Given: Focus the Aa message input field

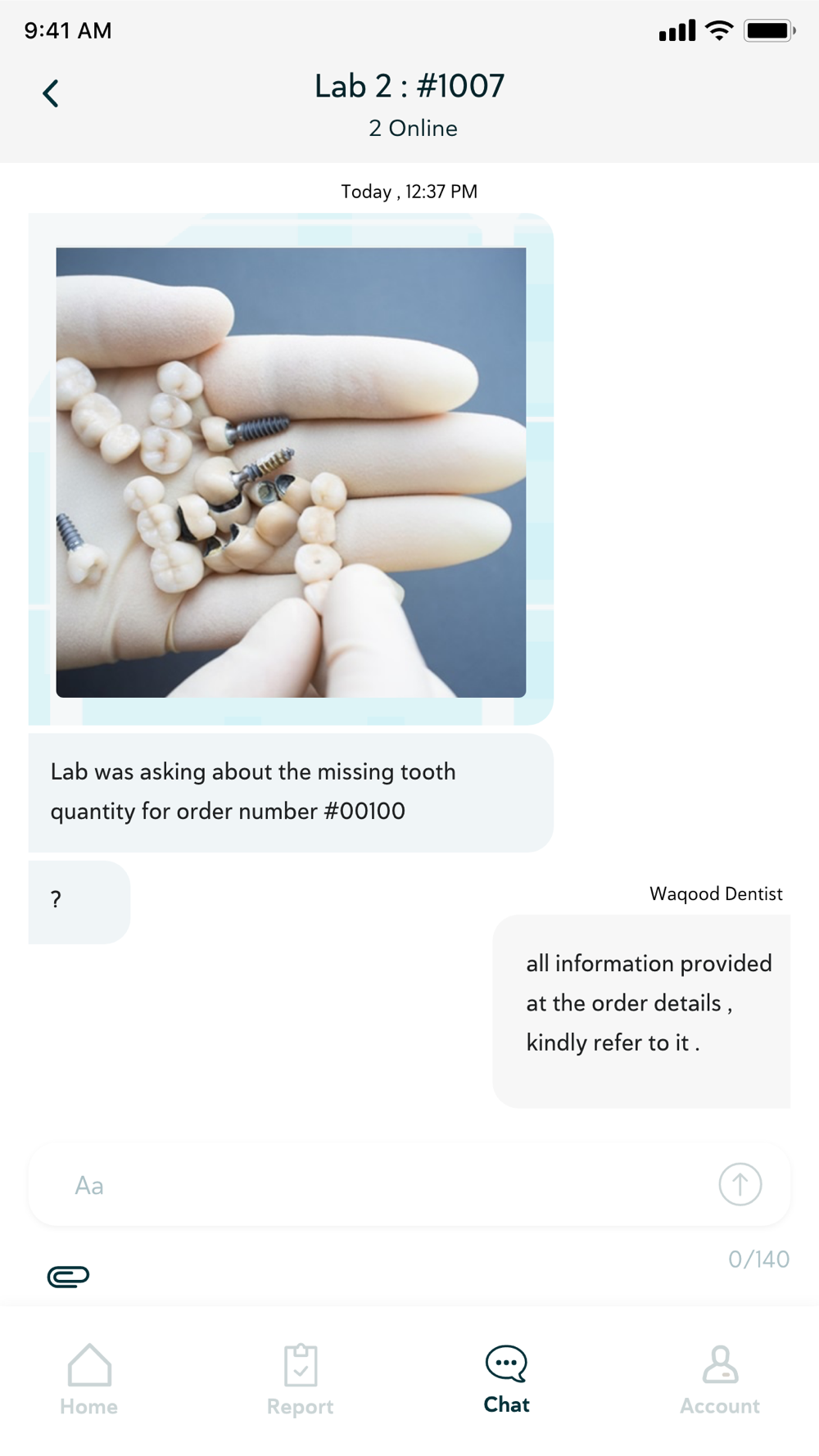Looking at the screenshot, I should pos(409,1185).
